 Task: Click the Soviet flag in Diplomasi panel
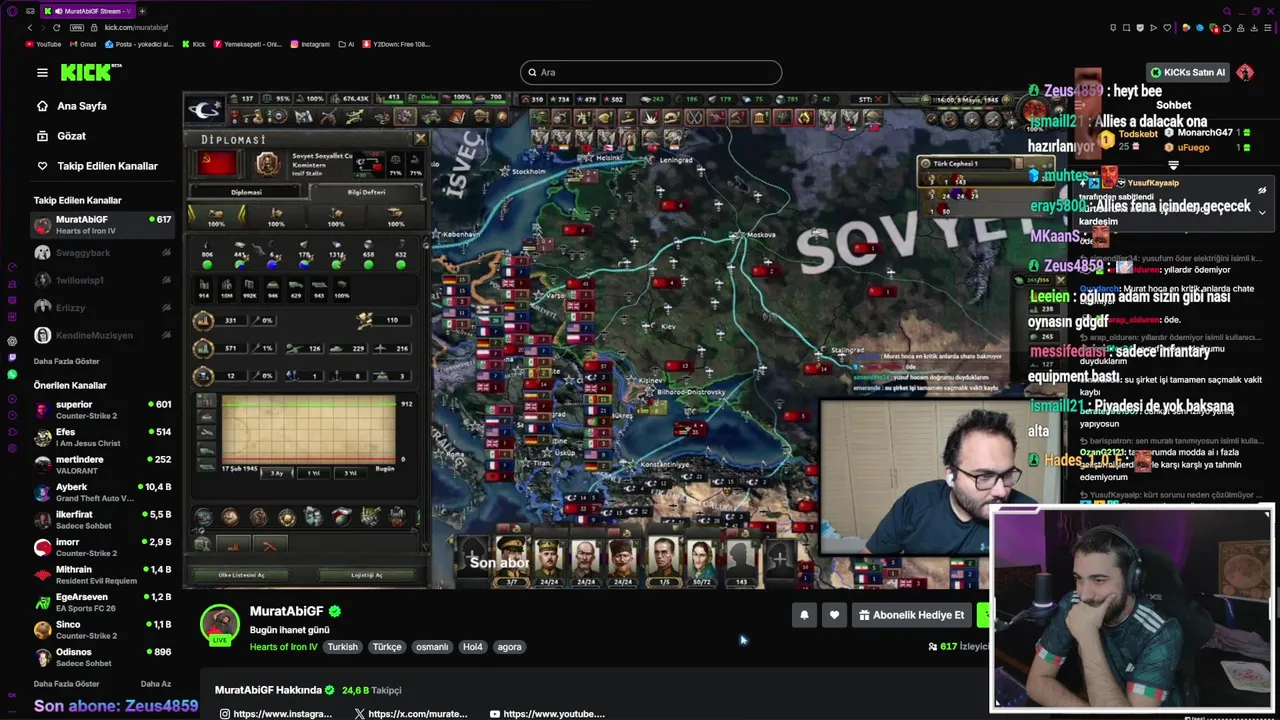click(216, 163)
